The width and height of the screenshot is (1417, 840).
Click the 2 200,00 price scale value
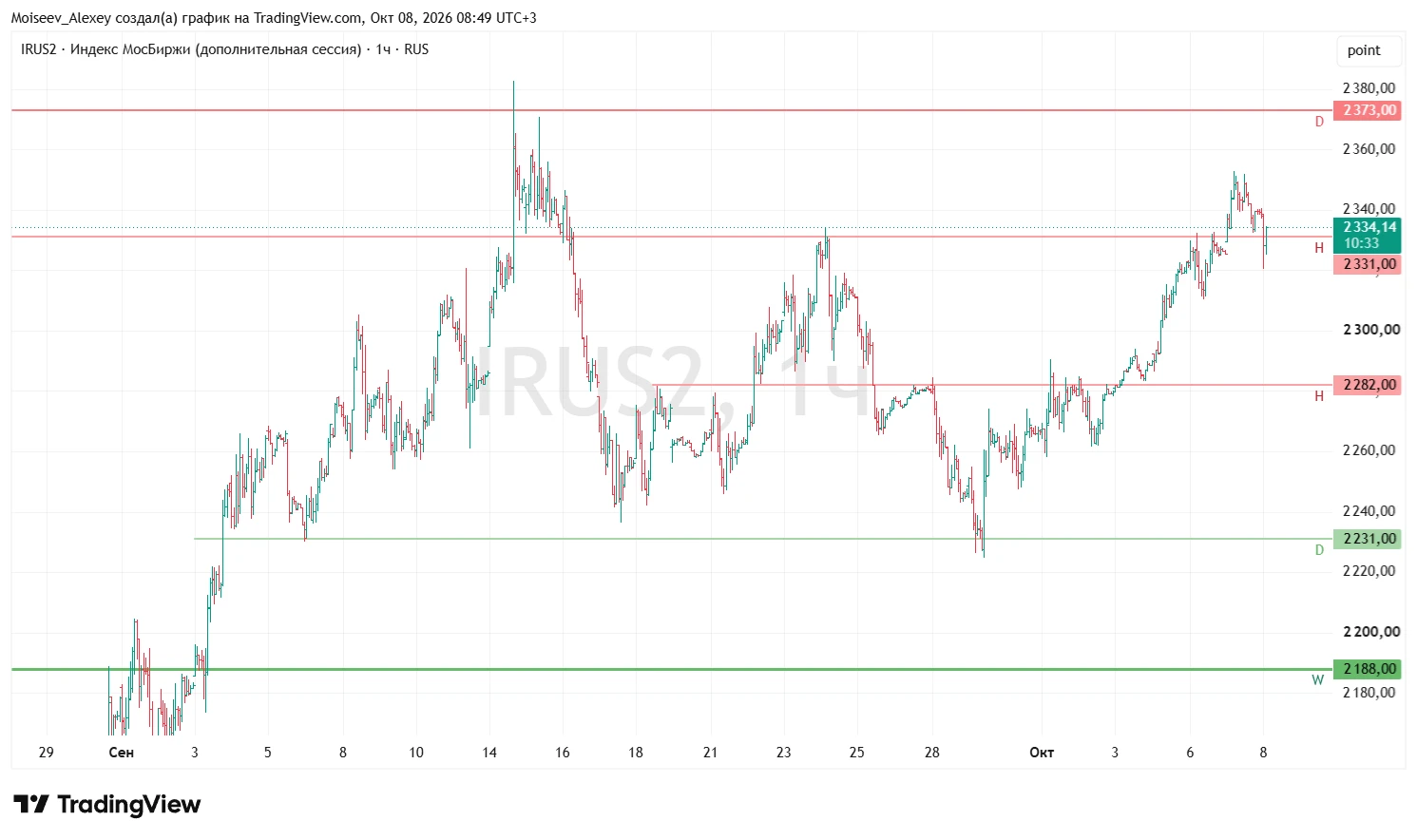(x=1370, y=632)
